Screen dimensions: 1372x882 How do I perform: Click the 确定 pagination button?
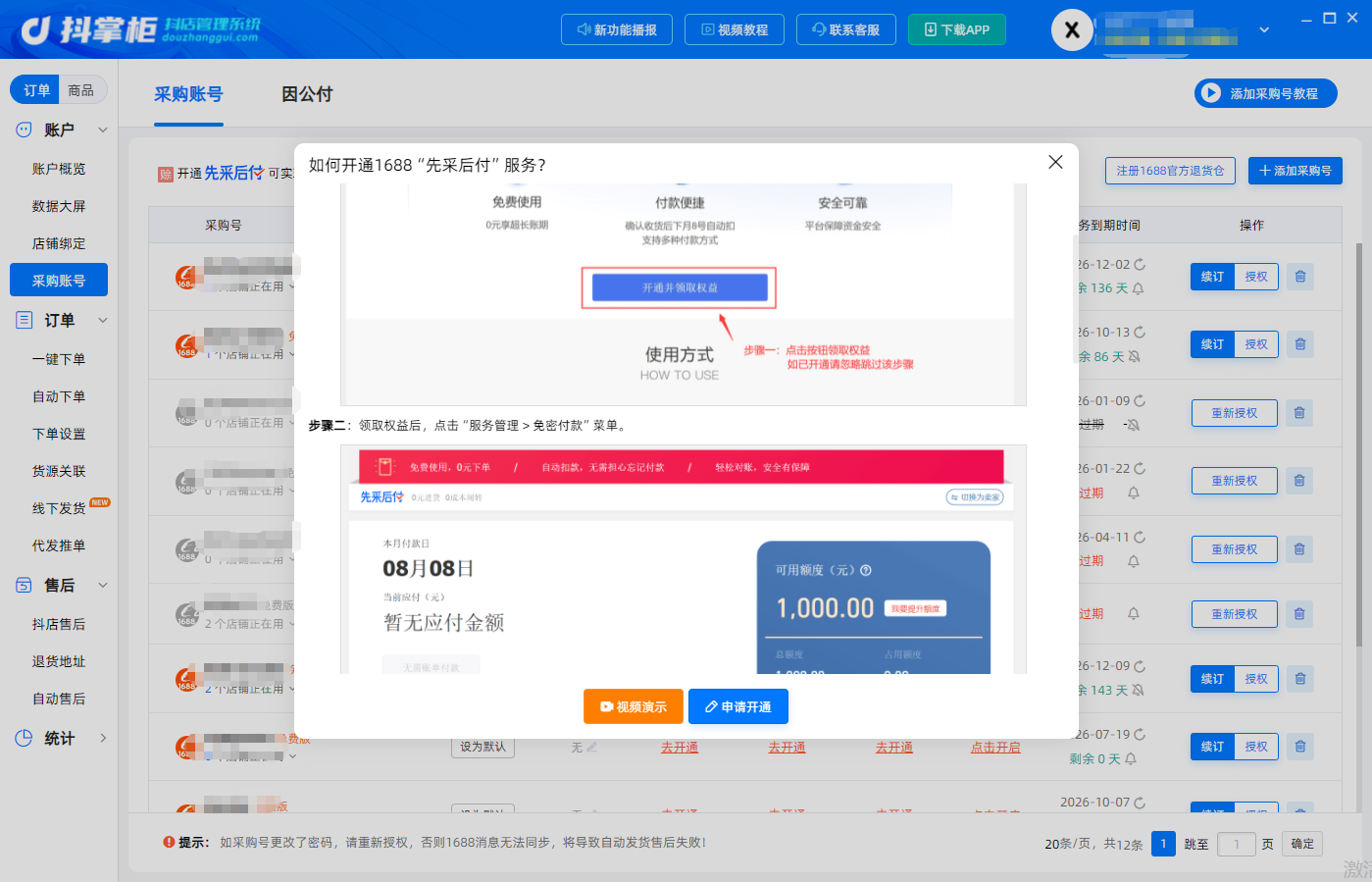[x=1302, y=844]
